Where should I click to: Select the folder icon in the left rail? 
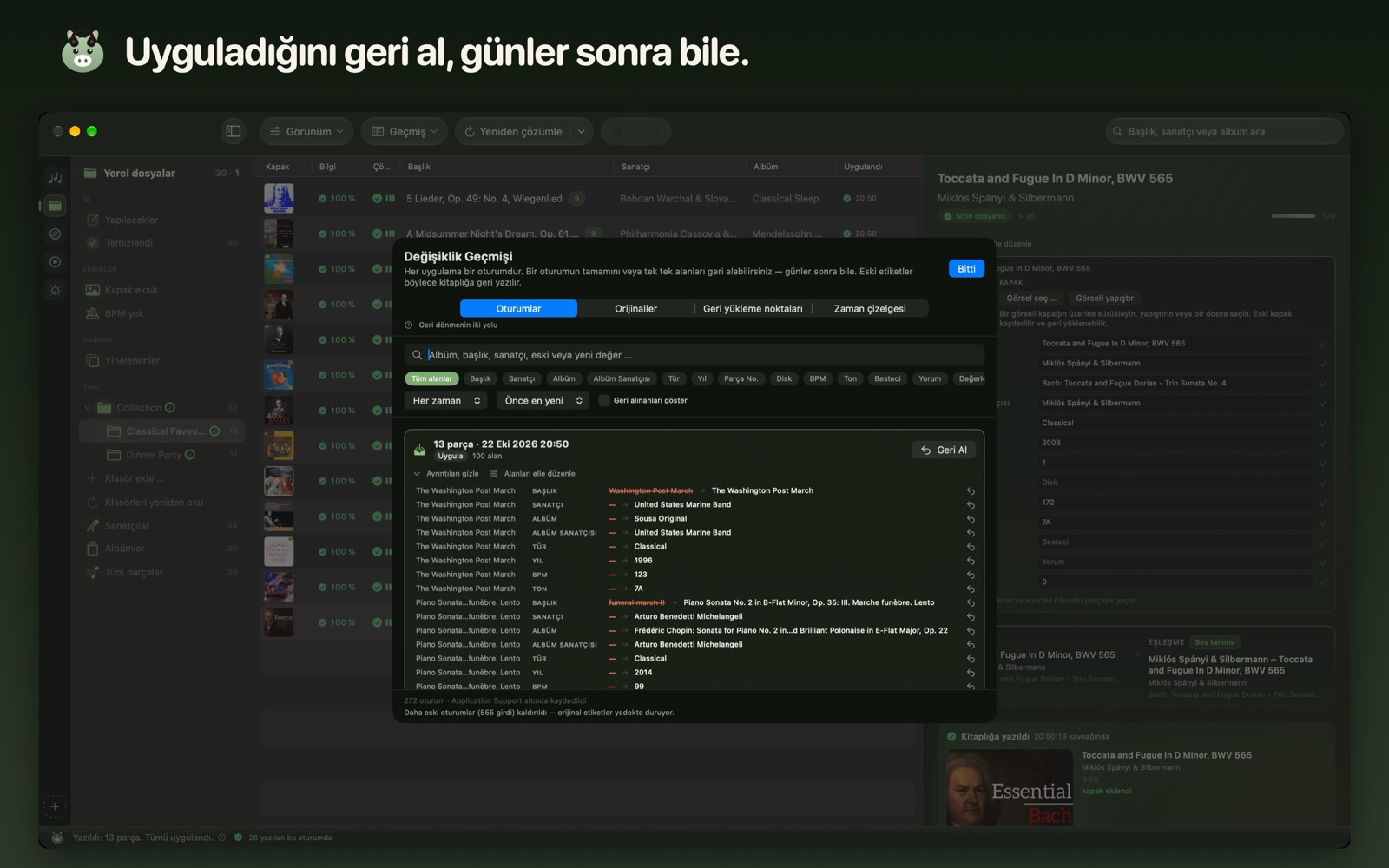55,206
